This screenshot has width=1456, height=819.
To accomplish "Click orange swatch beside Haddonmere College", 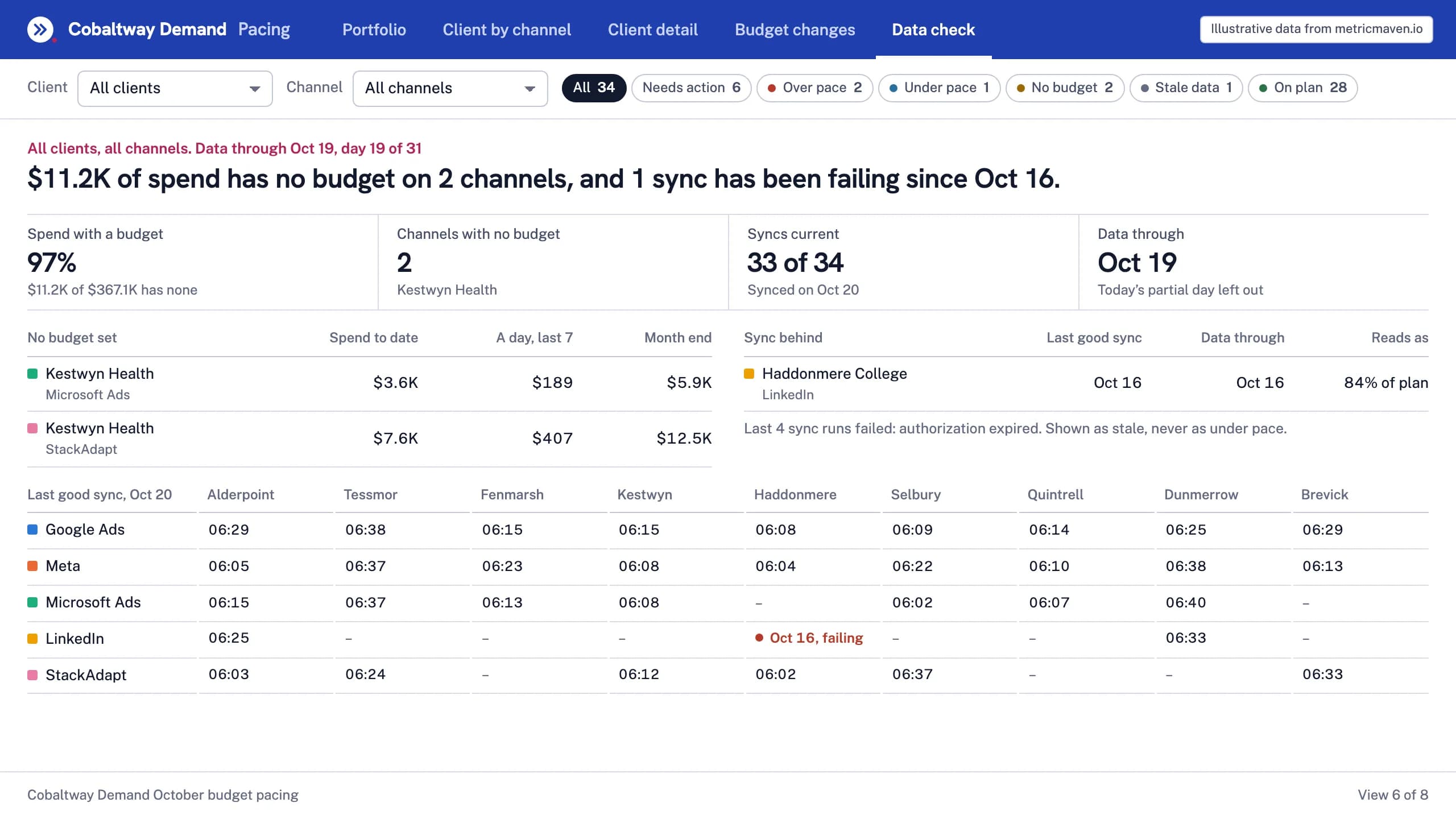I will [x=749, y=374].
